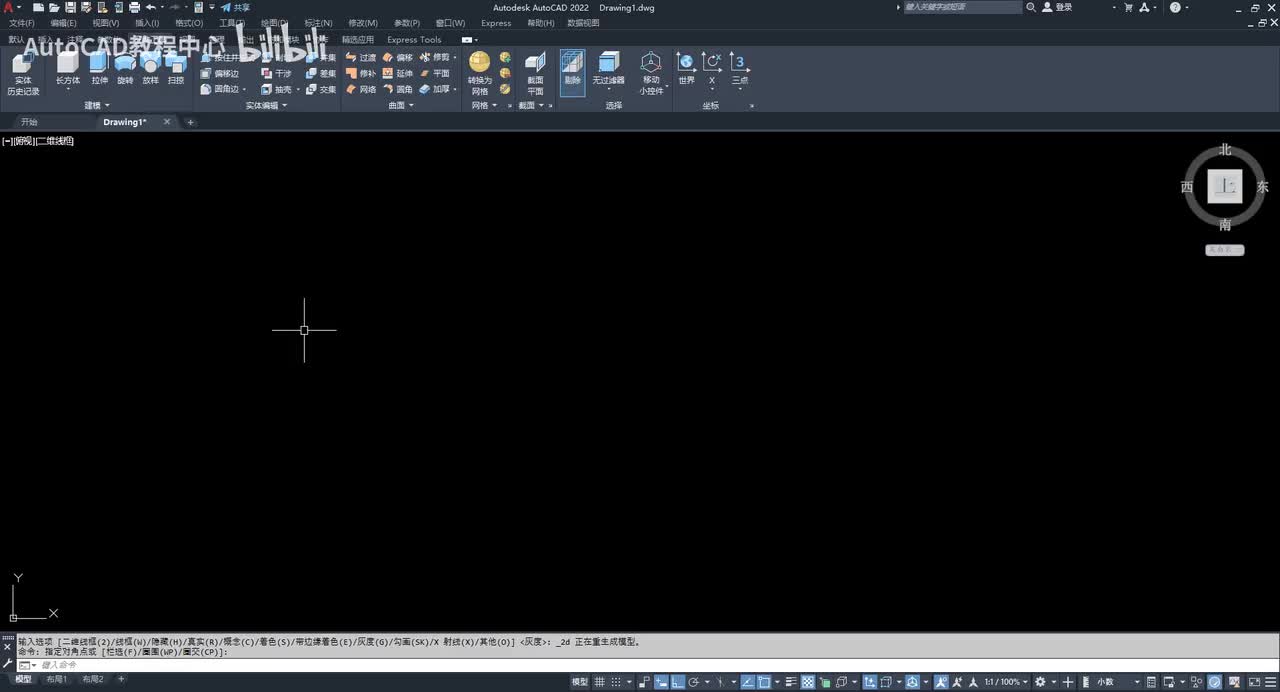
Task: Open the Express menu
Action: point(496,23)
